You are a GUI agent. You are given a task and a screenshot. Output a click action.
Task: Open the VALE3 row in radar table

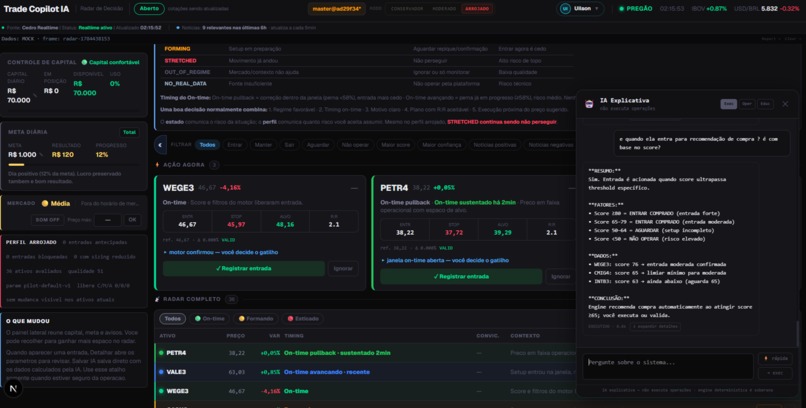coord(365,372)
